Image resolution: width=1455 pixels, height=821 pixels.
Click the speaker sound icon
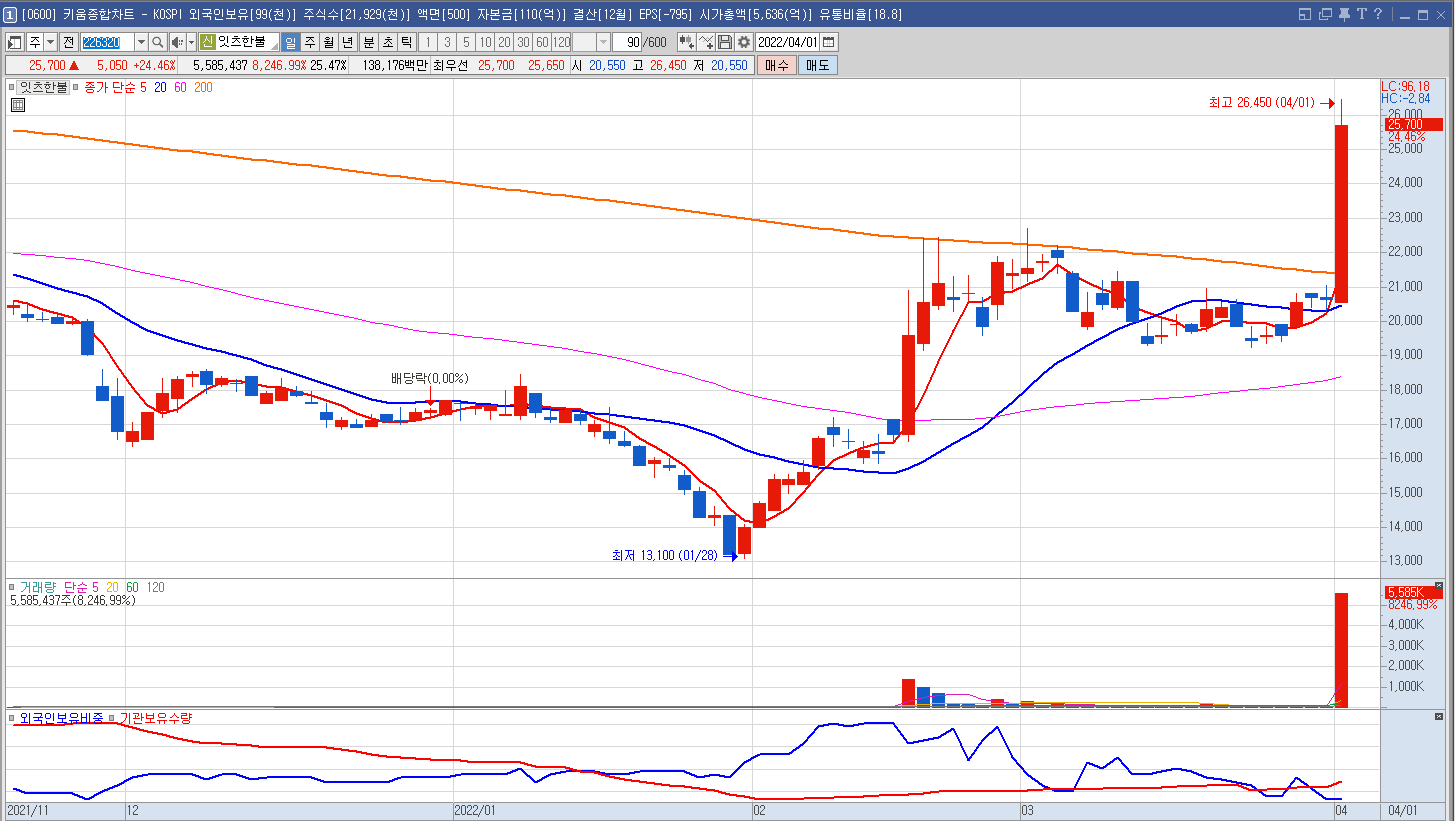click(176, 42)
